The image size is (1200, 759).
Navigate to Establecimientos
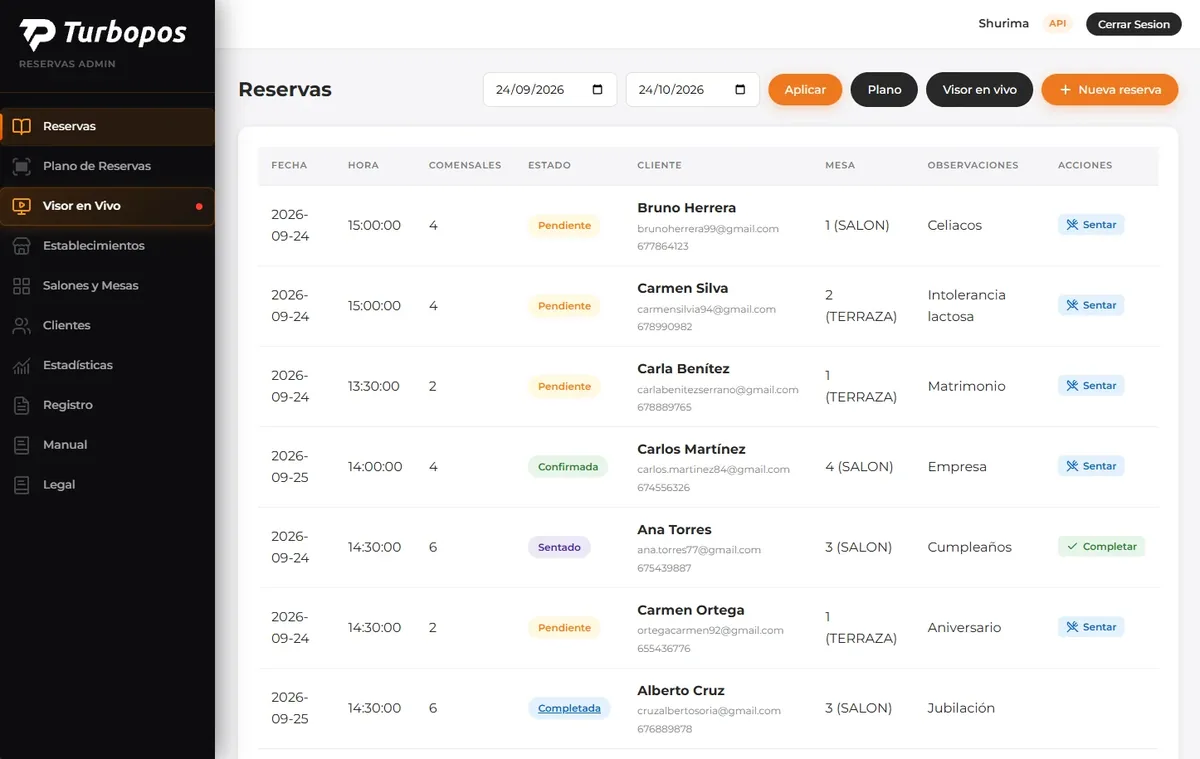[107, 246]
